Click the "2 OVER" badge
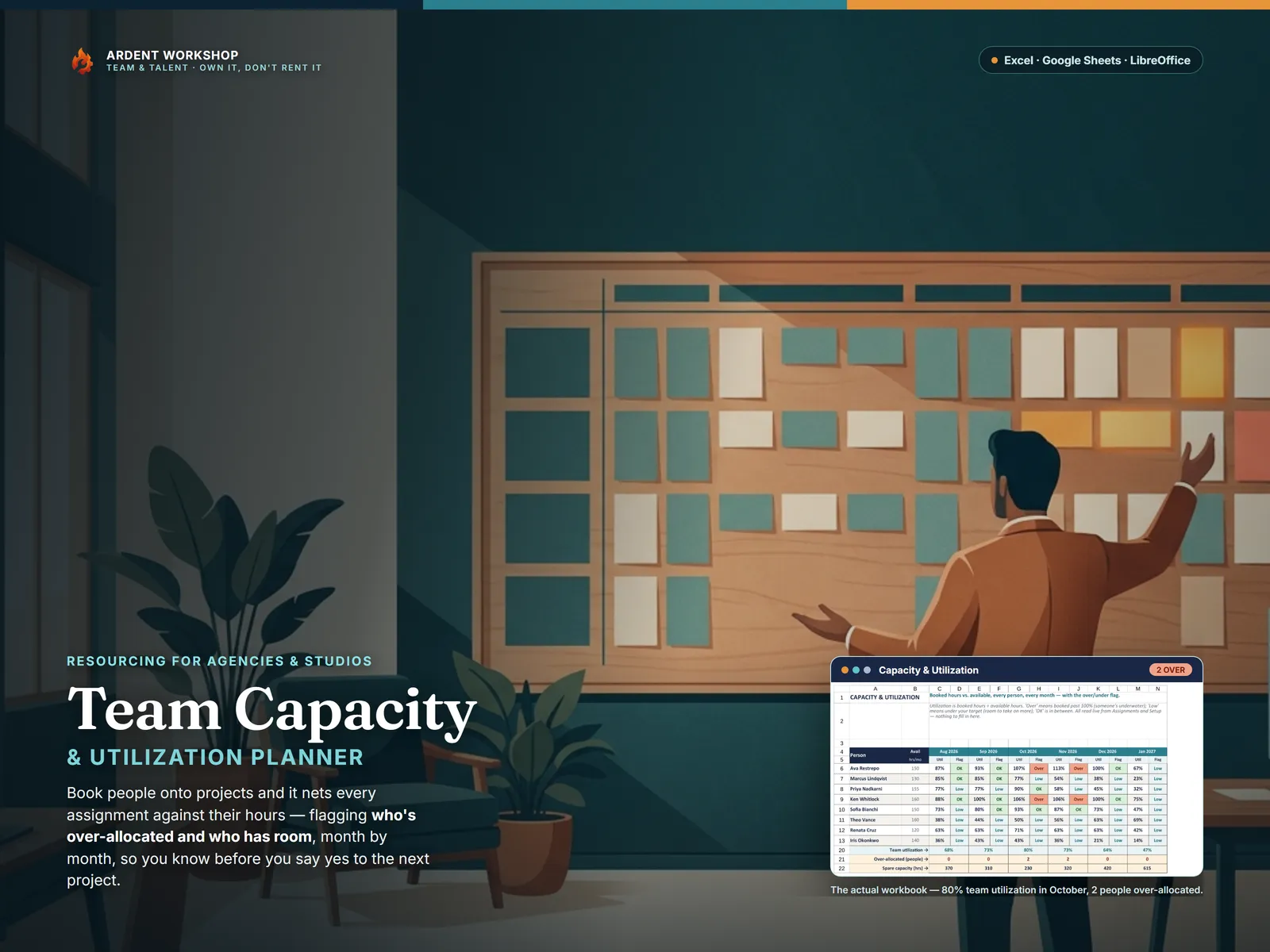 (x=1170, y=670)
